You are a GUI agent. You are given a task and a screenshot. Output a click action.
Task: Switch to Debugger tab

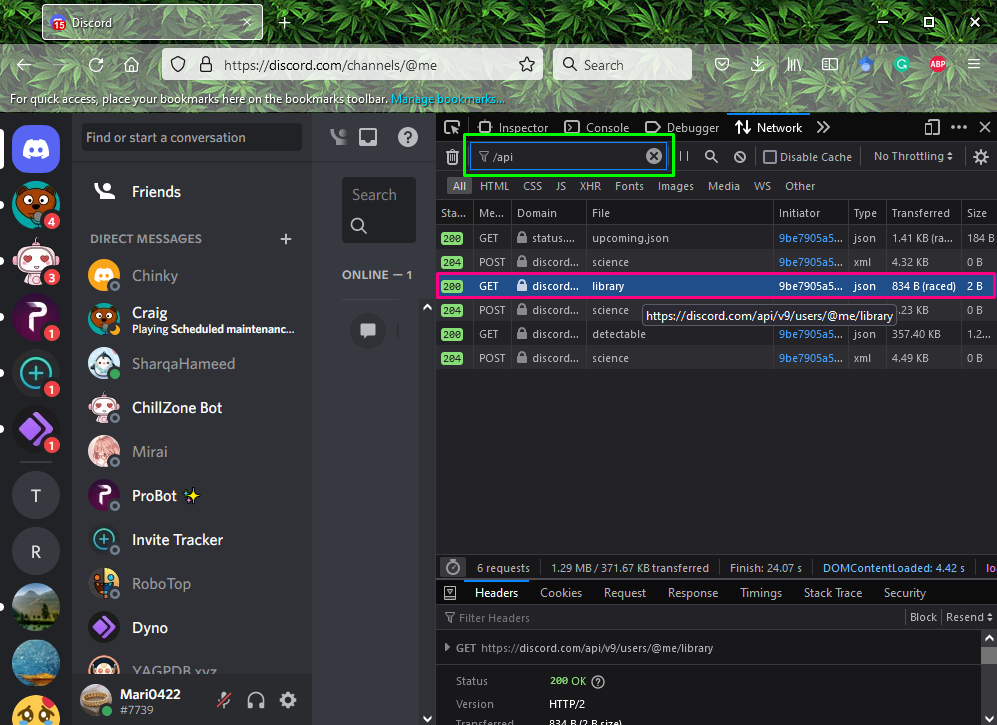tap(682, 127)
